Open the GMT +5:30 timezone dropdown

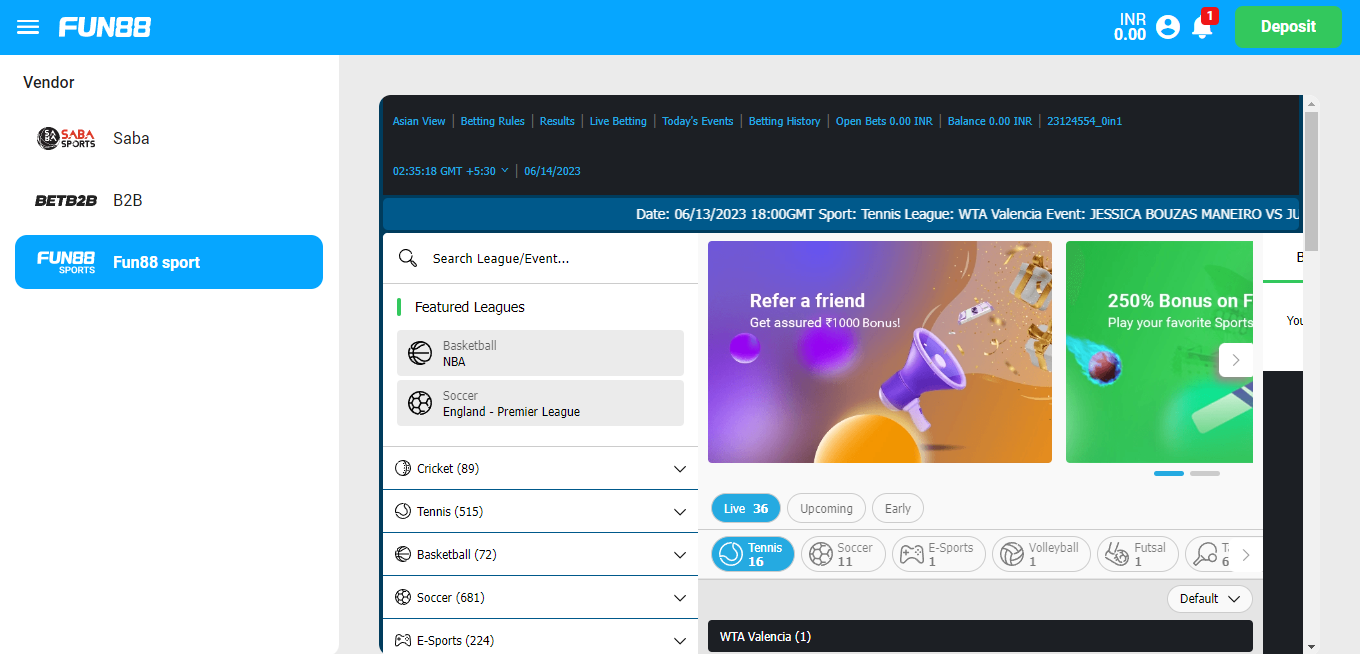point(451,171)
